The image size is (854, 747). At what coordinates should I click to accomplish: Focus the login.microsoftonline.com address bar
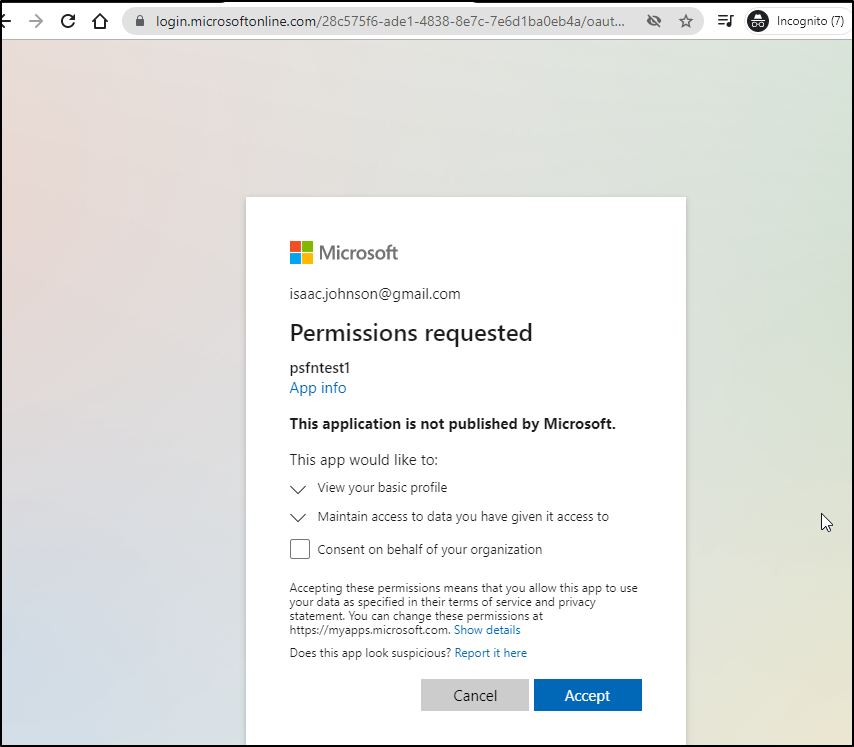coord(390,21)
